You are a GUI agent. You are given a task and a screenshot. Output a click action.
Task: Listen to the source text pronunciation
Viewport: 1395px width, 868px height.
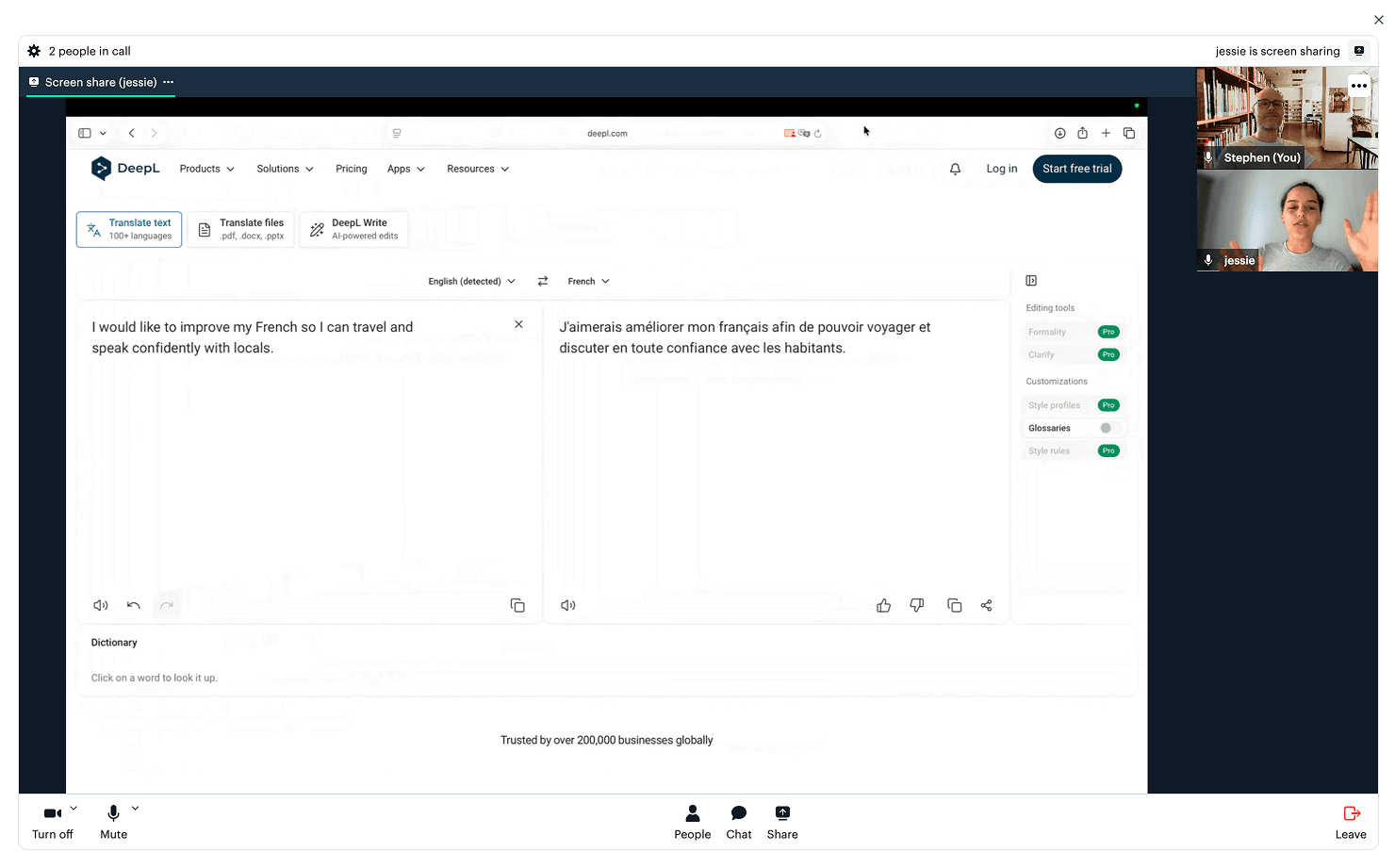[x=100, y=605]
